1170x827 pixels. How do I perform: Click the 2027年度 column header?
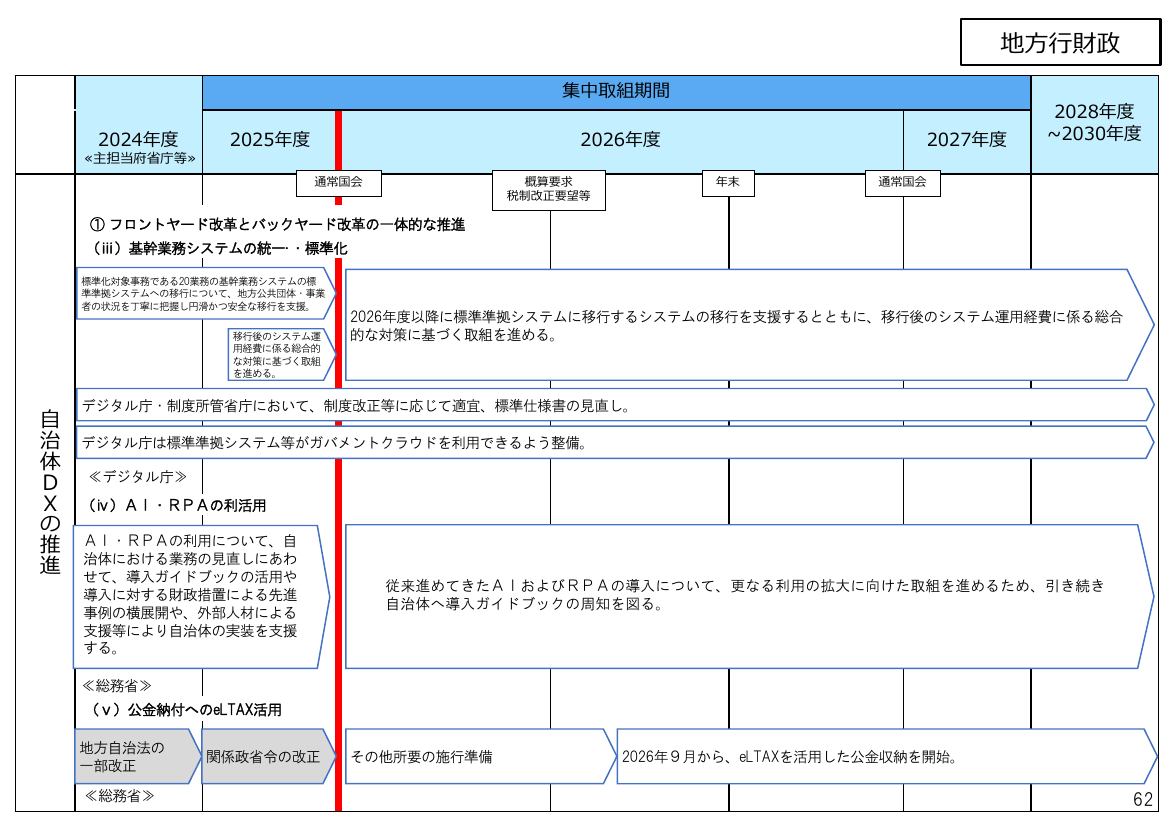tap(966, 140)
